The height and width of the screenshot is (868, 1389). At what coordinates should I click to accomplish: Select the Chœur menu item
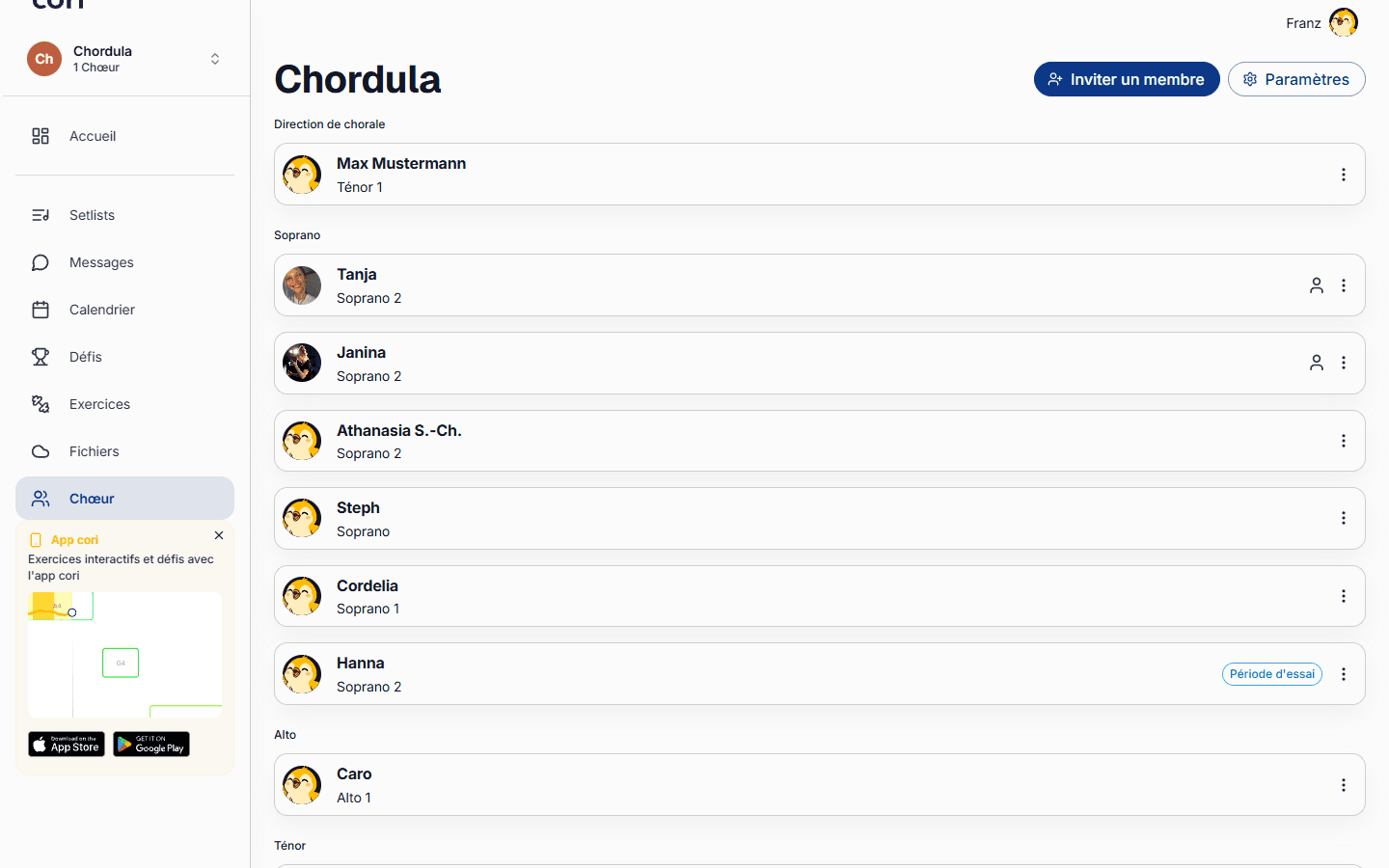pyautogui.click(x=124, y=499)
